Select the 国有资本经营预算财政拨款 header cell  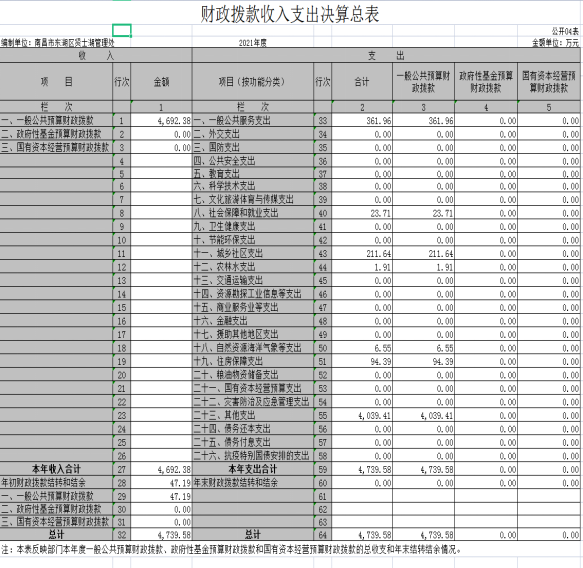[549, 81]
